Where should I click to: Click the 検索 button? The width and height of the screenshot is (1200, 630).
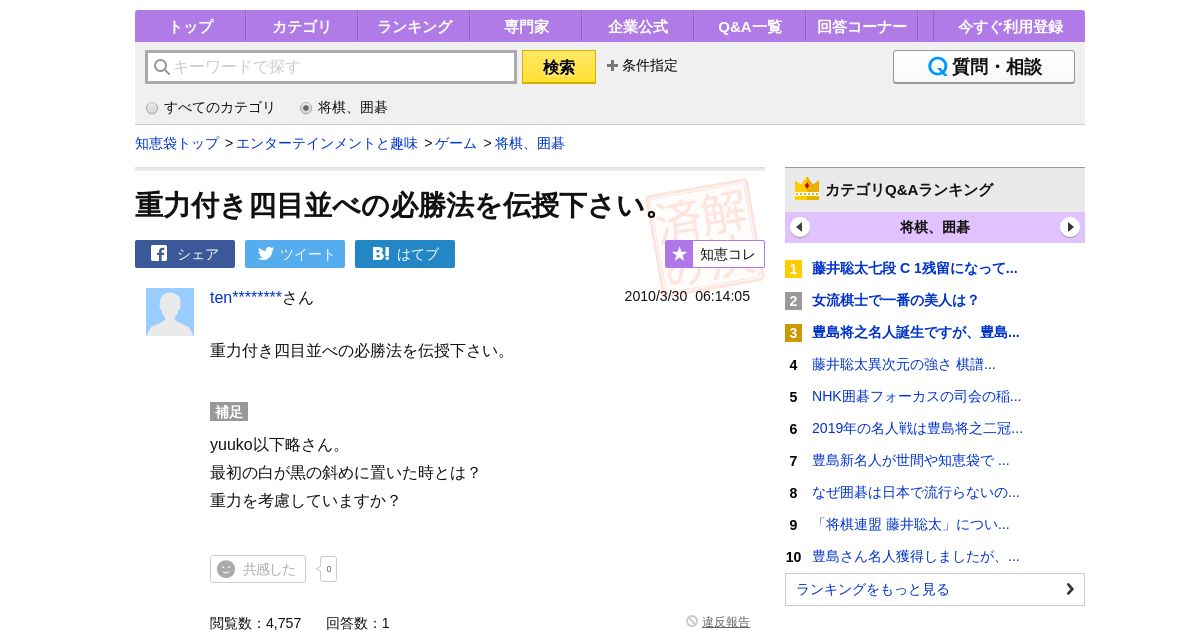[x=559, y=67]
